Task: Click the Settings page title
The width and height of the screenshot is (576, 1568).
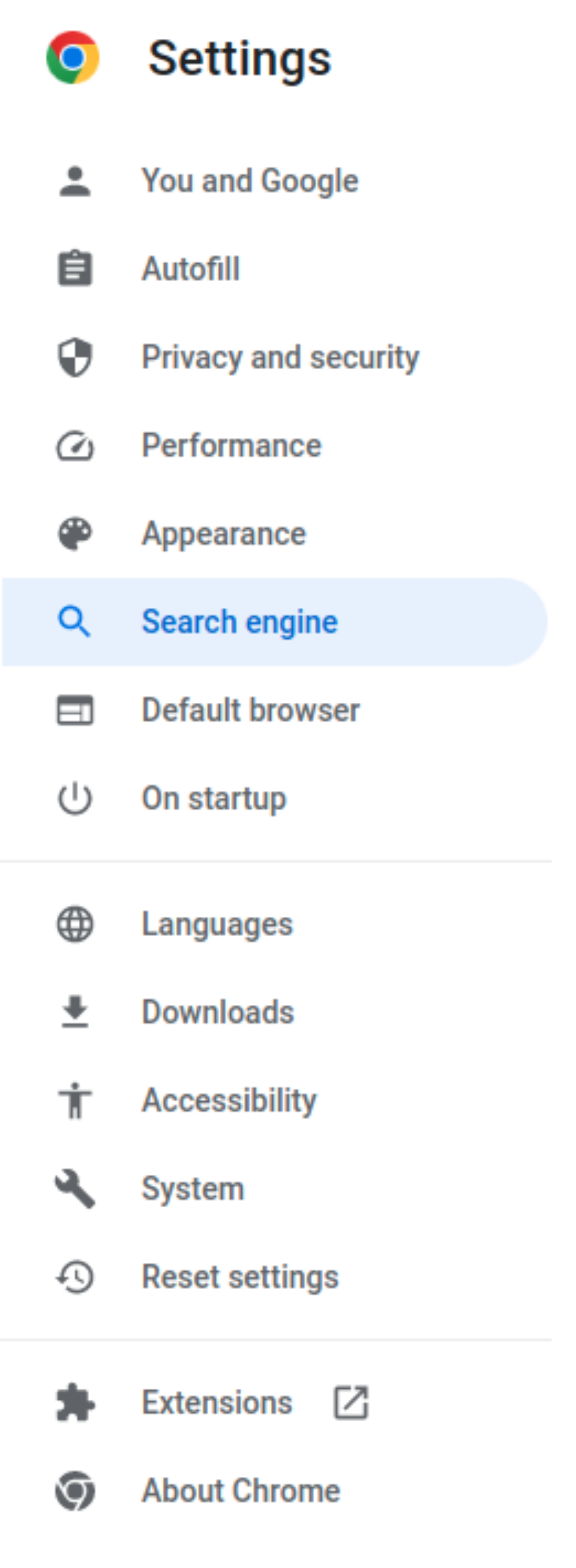Action: [x=240, y=59]
